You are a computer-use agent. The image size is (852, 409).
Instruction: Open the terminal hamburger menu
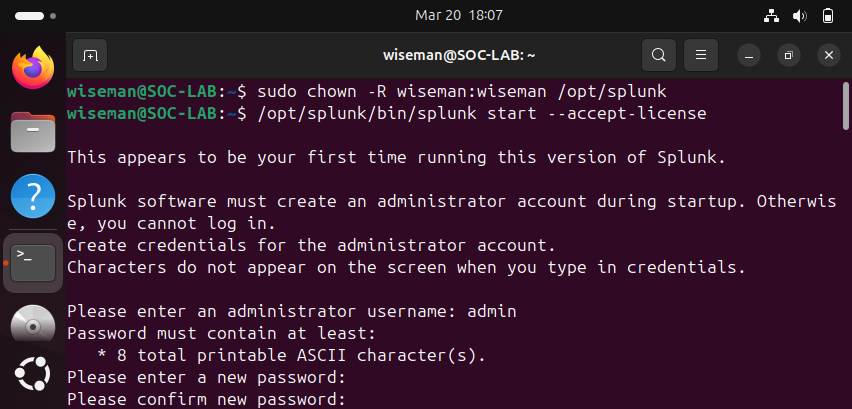click(702, 55)
